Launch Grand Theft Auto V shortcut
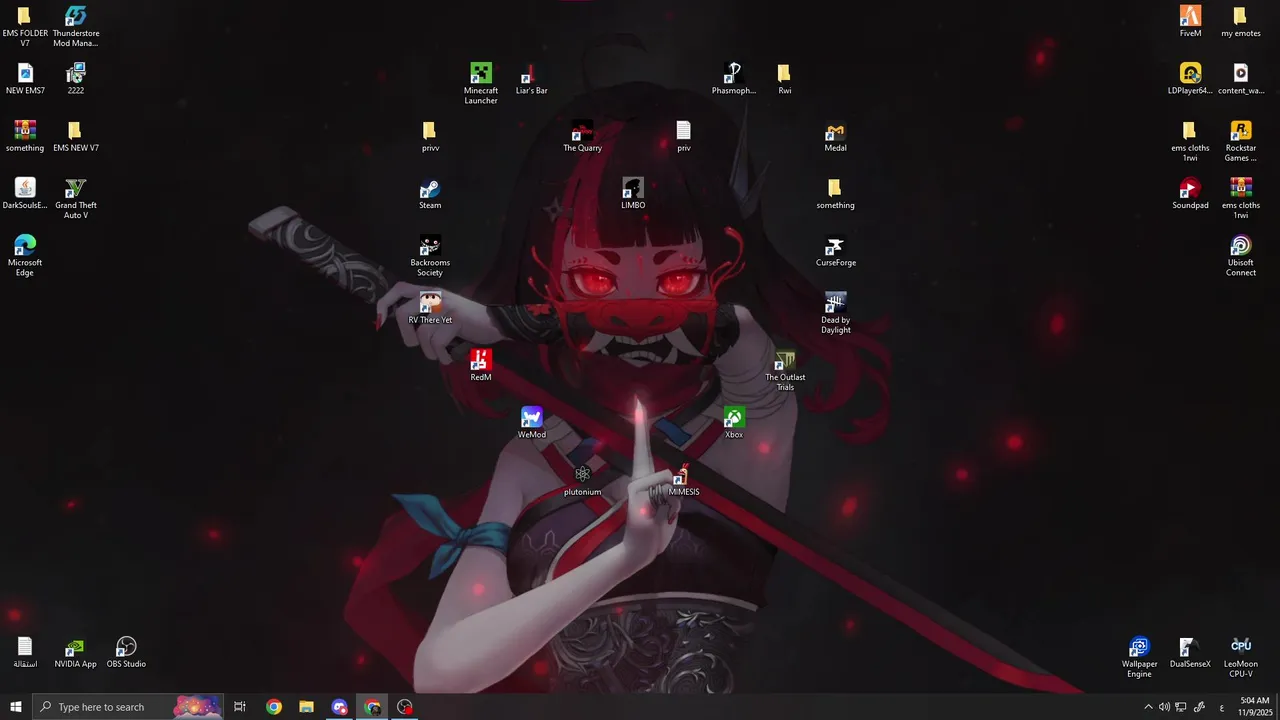Screen dimensions: 1280x720 click(x=75, y=188)
